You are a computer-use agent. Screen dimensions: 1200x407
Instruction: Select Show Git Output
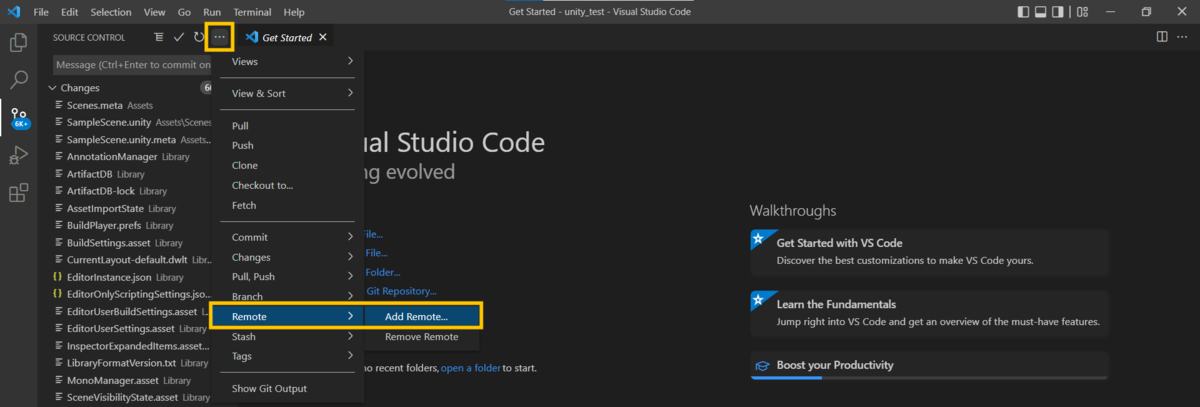(x=287, y=388)
